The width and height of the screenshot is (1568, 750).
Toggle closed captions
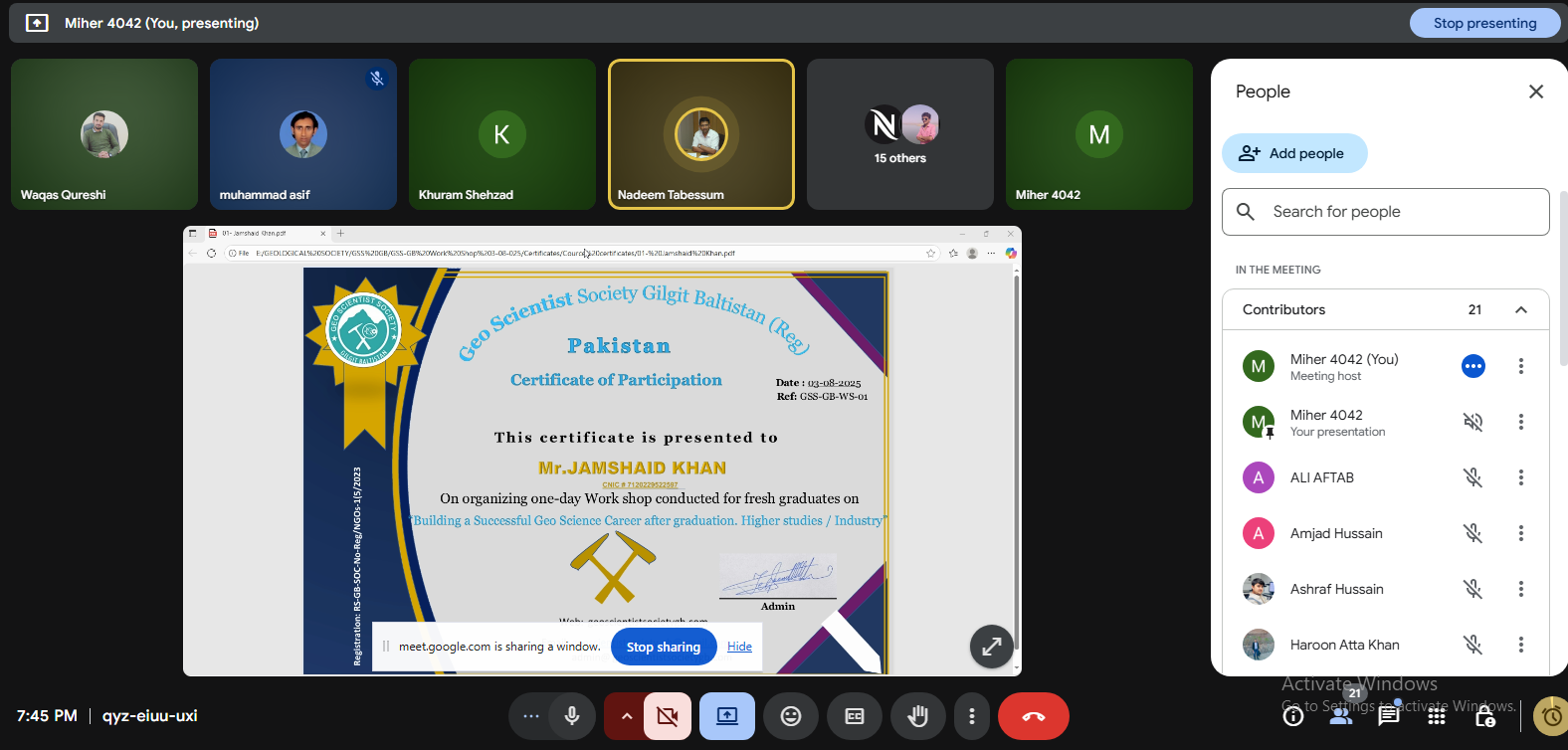(x=855, y=716)
